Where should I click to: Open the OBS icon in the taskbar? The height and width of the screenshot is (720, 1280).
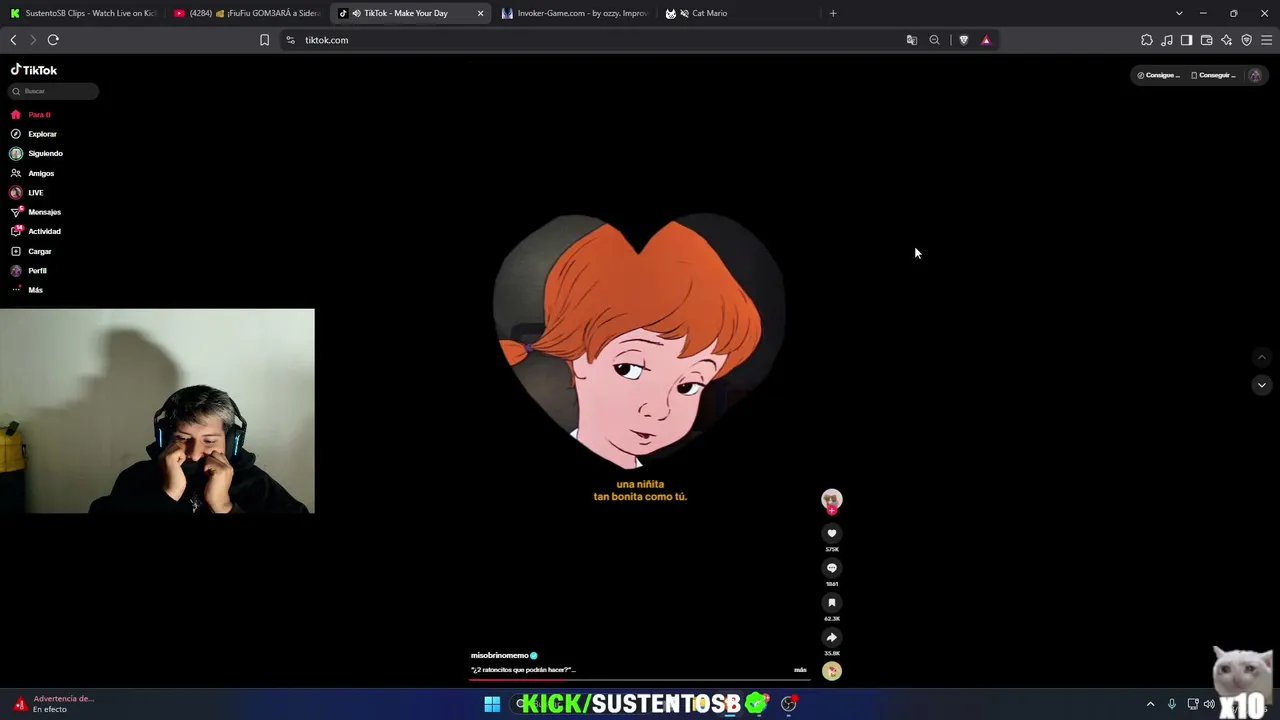coord(789,704)
